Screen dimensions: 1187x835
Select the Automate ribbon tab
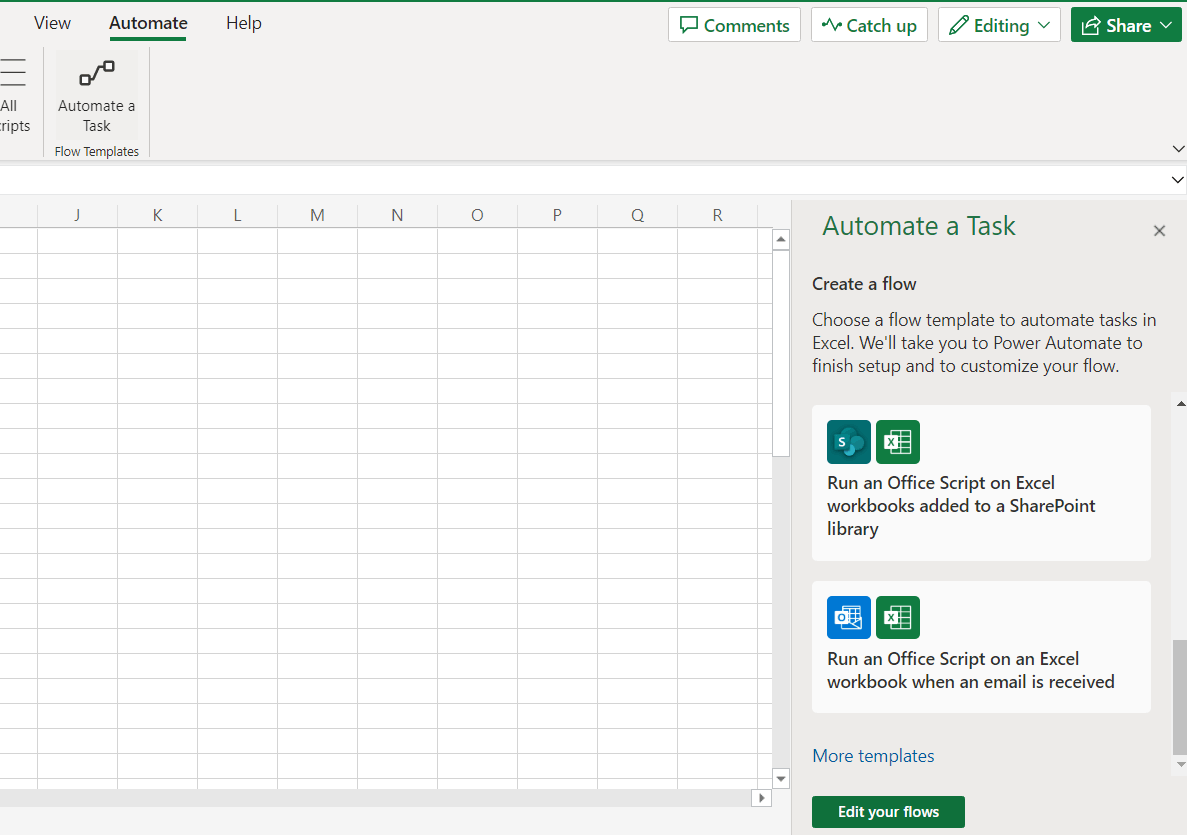click(148, 23)
